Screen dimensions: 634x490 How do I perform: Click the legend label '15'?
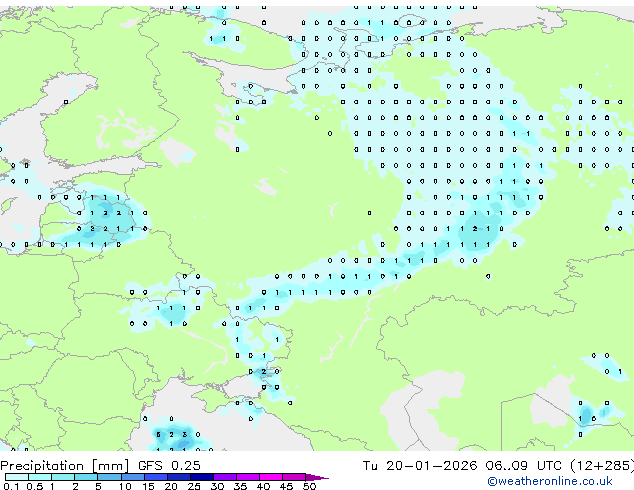pos(148,486)
